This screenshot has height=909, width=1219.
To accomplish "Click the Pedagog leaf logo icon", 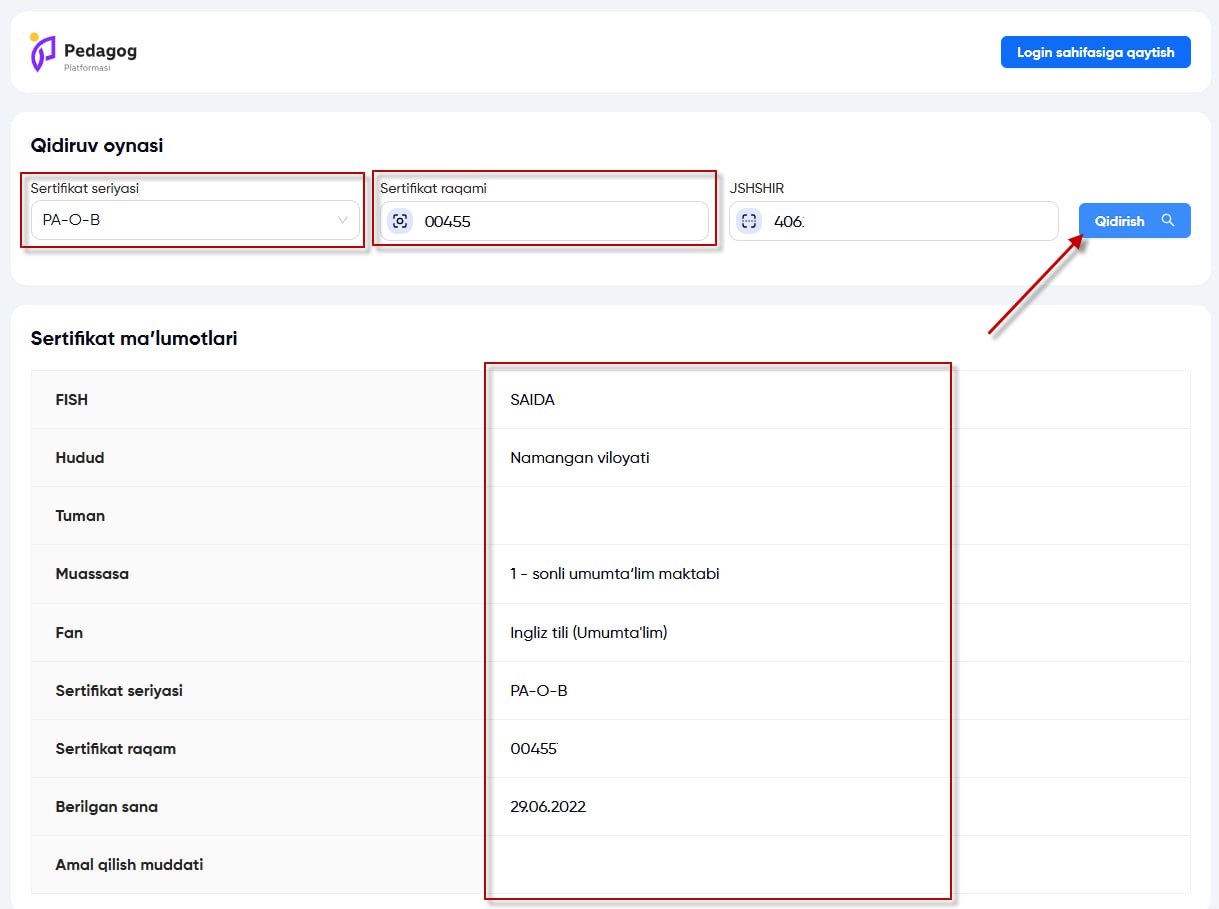I will [42, 52].
